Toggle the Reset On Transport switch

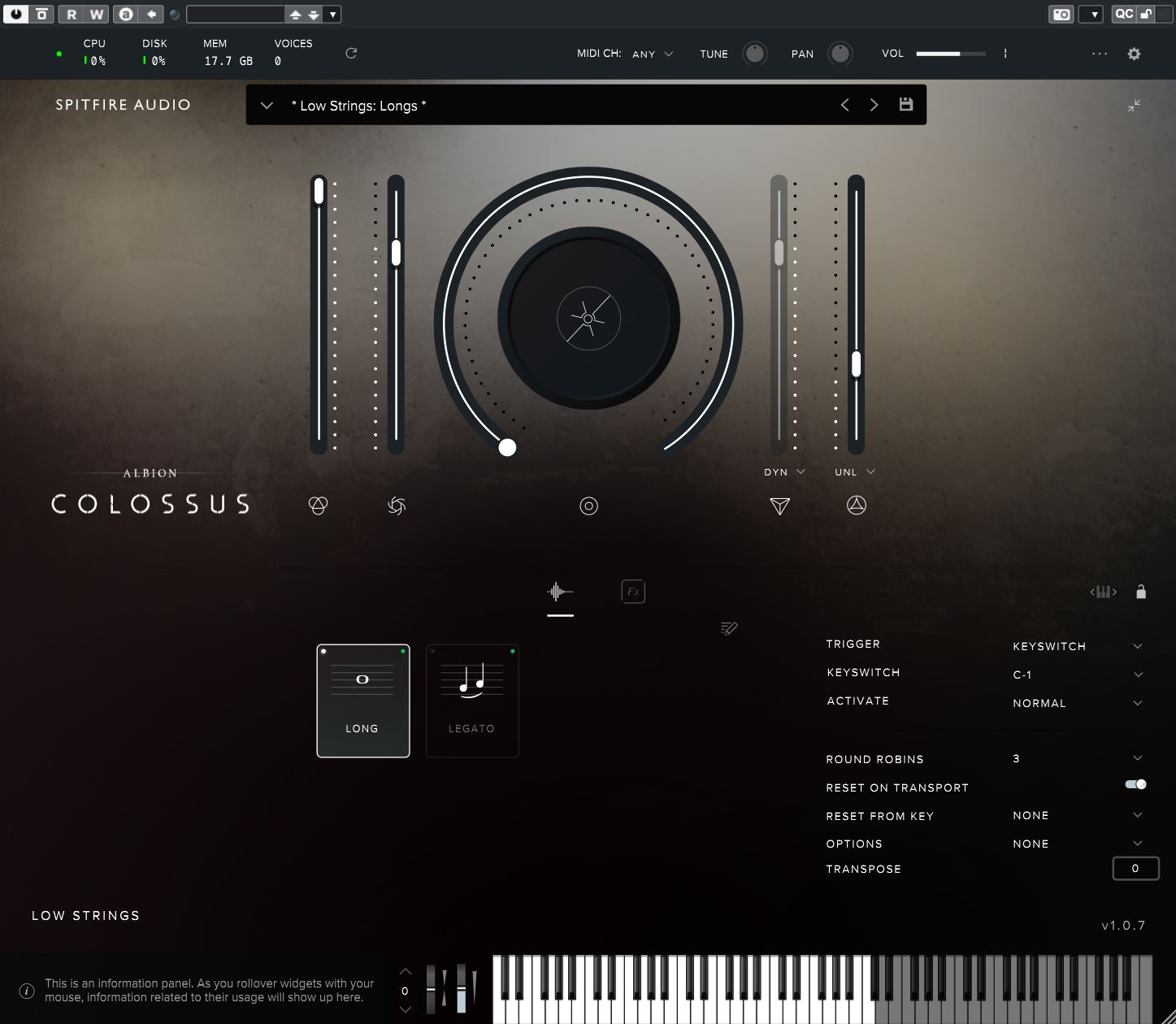pyautogui.click(x=1135, y=784)
